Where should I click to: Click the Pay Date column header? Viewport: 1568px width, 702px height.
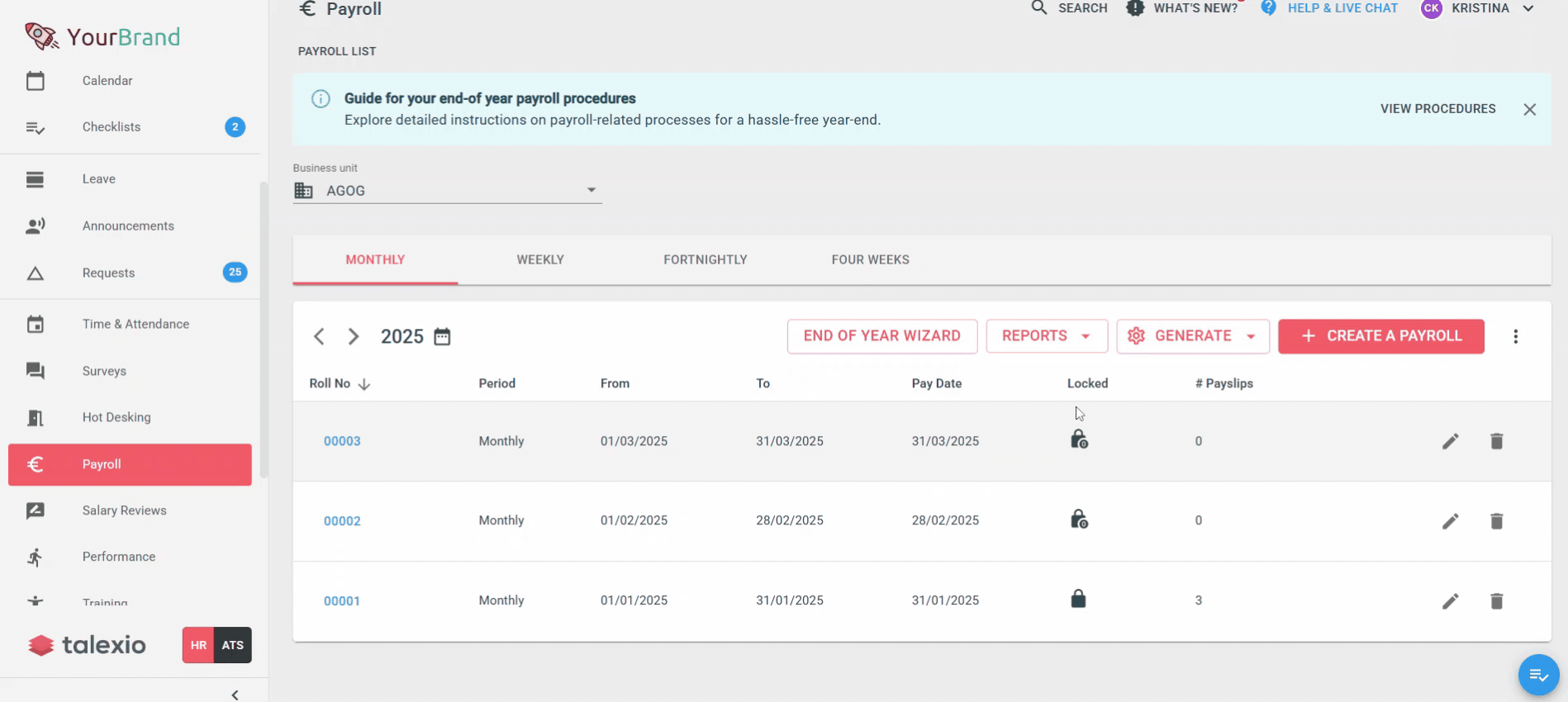click(937, 384)
